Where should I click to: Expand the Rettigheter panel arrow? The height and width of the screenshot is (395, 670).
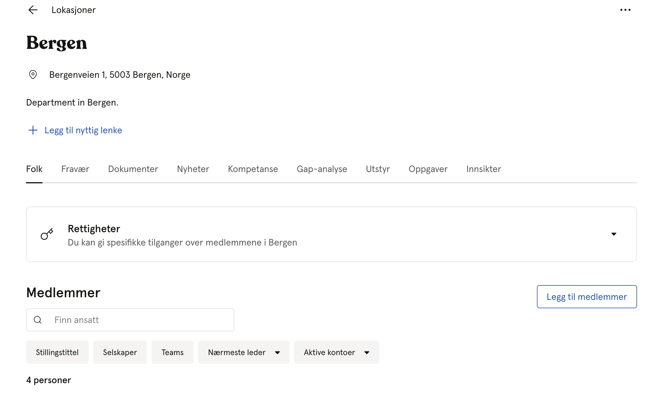point(614,234)
